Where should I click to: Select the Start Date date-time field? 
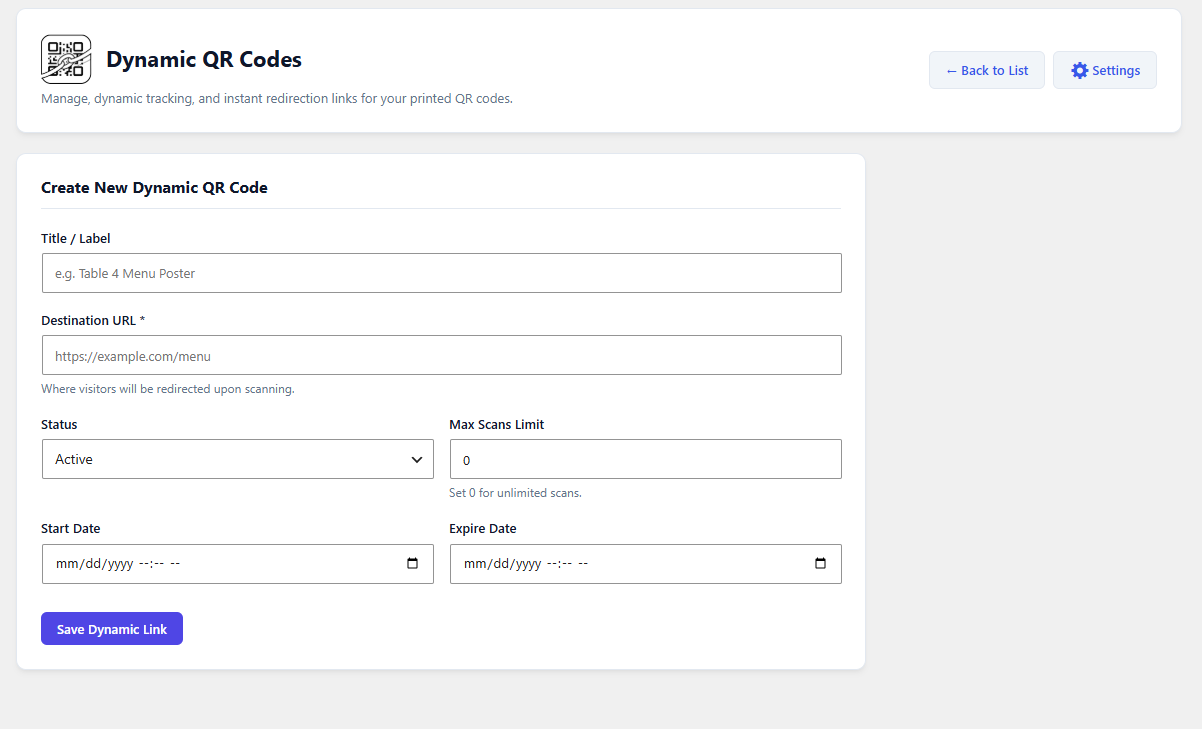pyautogui.click(x=238, y=563)
